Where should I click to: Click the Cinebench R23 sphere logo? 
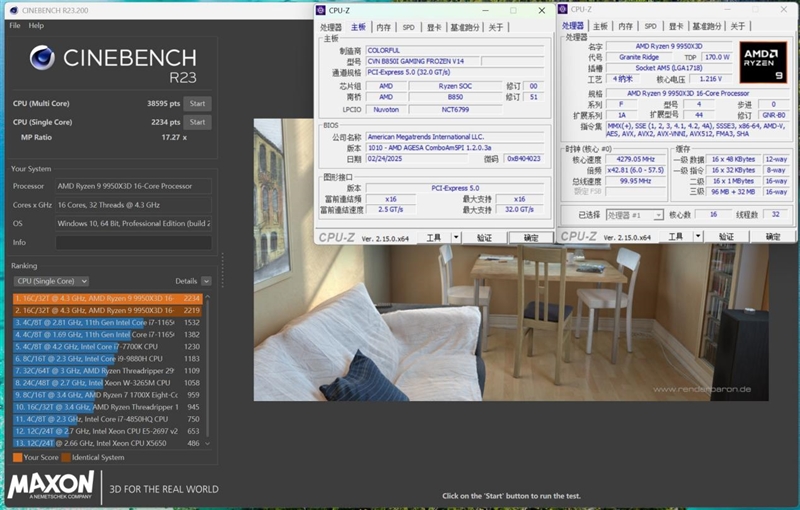pos(42,58)
